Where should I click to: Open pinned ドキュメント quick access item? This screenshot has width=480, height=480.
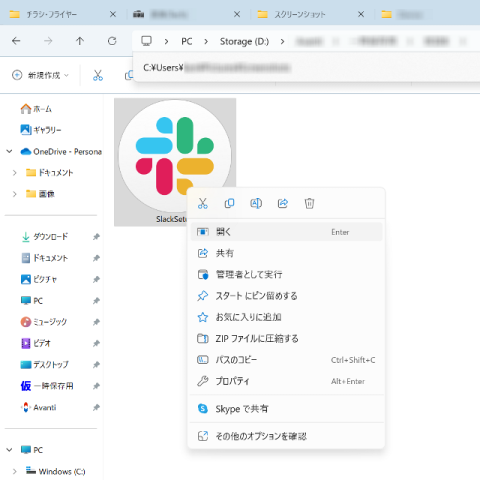pyautogui.click(x=44, y=258)
